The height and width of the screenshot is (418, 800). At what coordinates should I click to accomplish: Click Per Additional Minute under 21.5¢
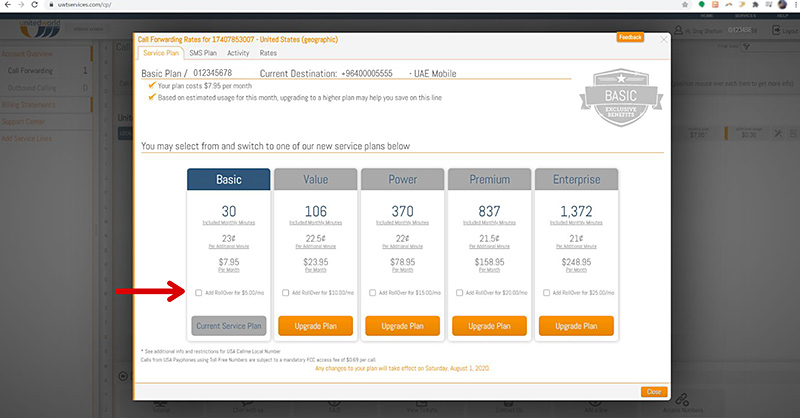point(489,247)
